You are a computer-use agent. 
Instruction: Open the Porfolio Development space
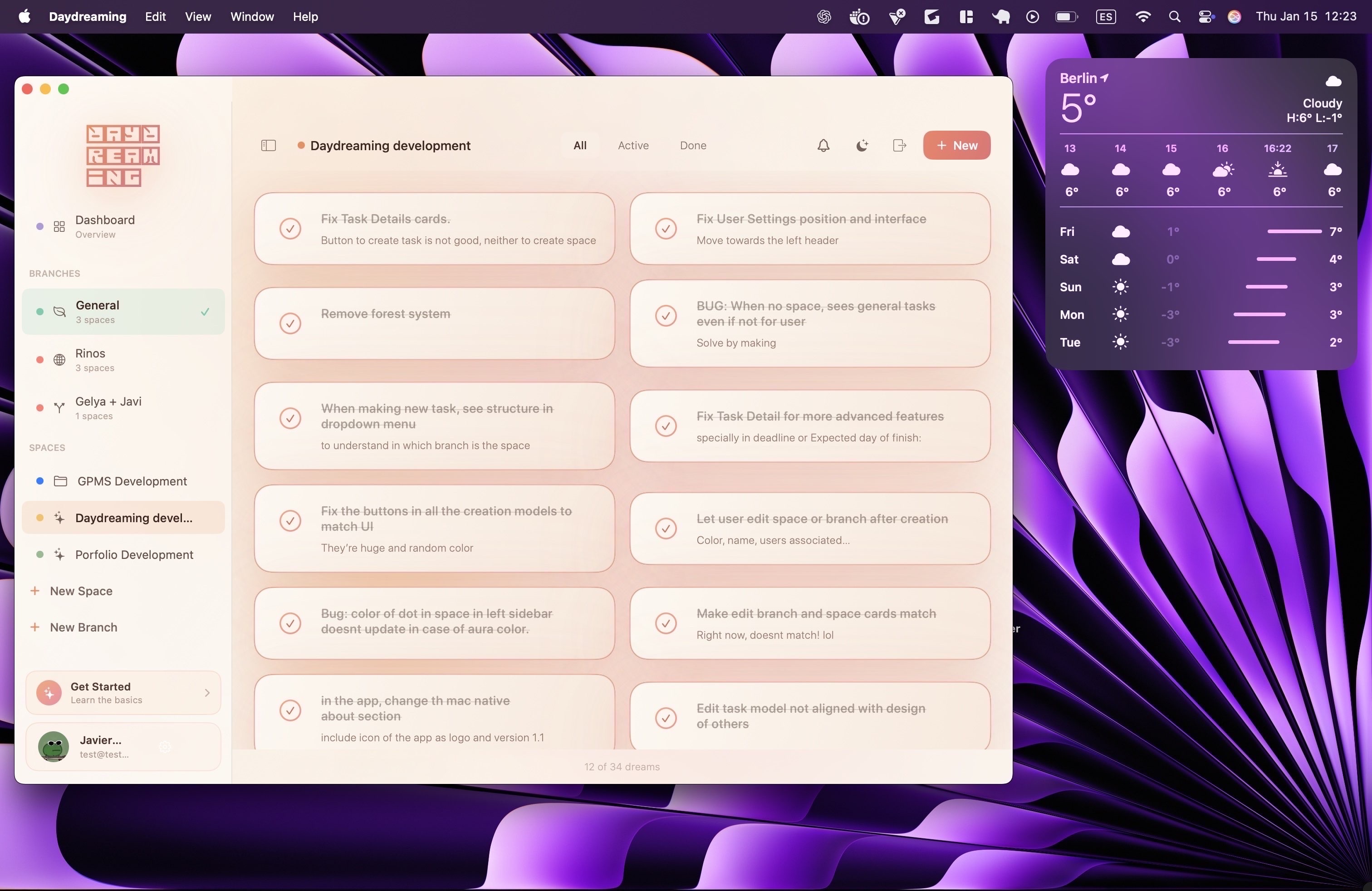pyautogui.click(x=123, y=554)
